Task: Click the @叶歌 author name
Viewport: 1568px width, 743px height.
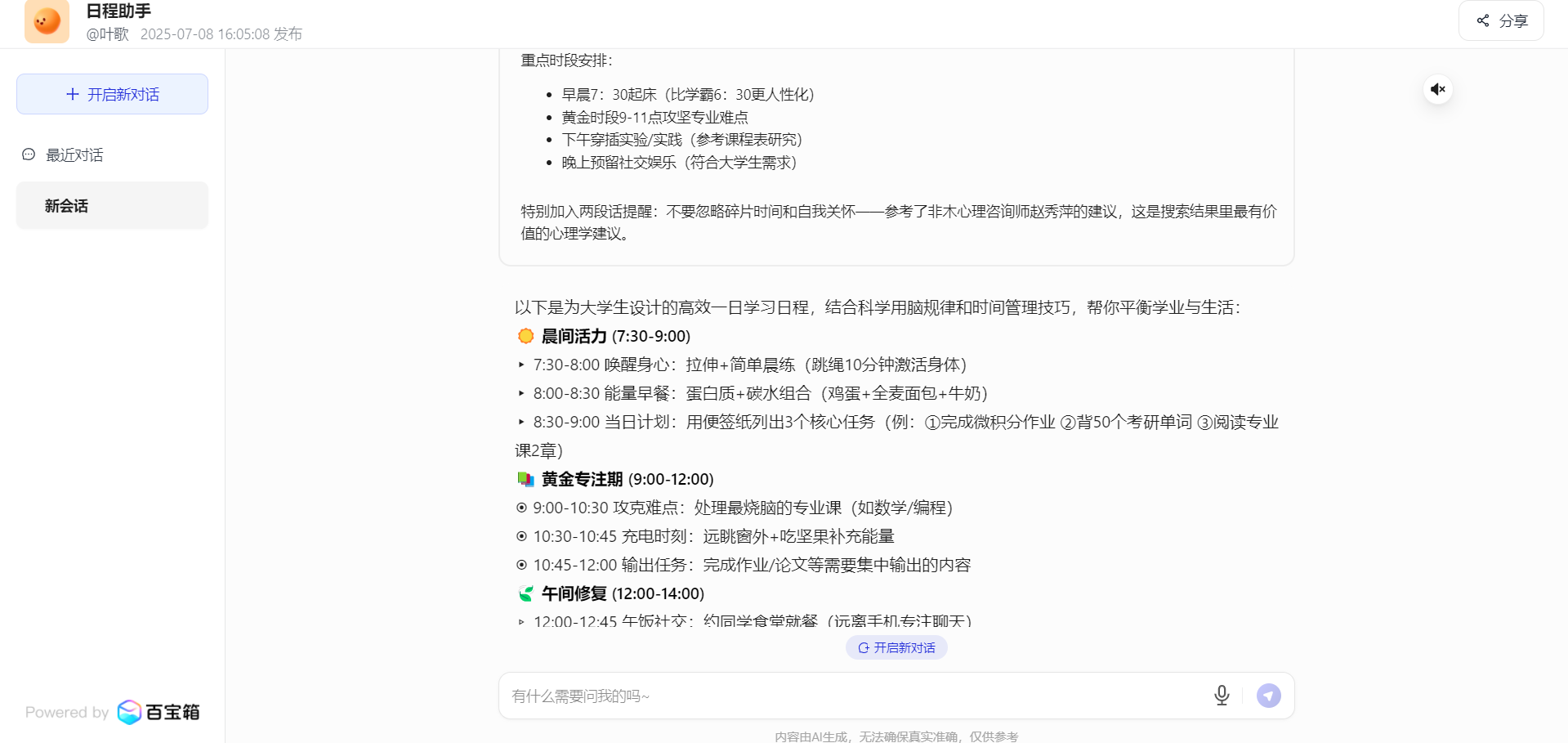Action: pyautogui.click(x=107, y=34)
